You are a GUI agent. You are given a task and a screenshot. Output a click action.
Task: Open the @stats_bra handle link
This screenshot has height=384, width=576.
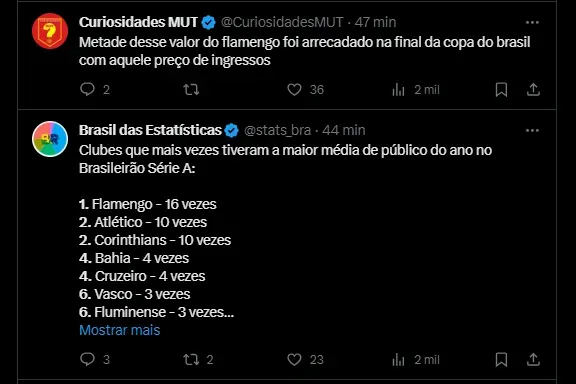point(277,130)
